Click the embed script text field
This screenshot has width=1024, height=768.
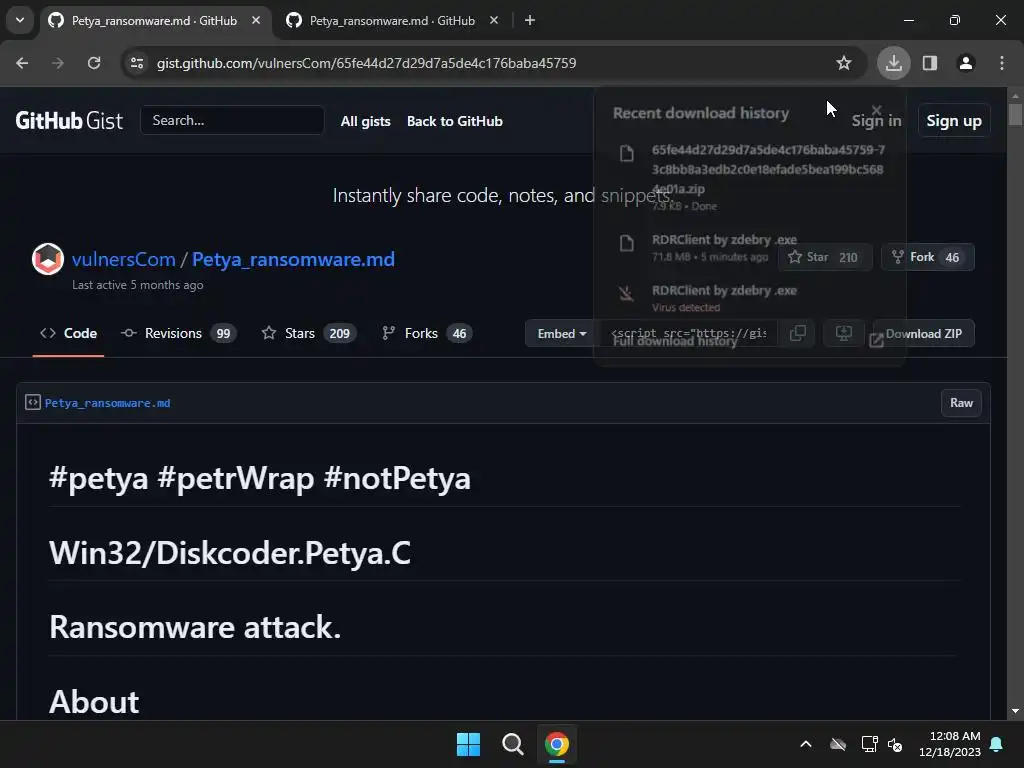click(x=688, y=334)
